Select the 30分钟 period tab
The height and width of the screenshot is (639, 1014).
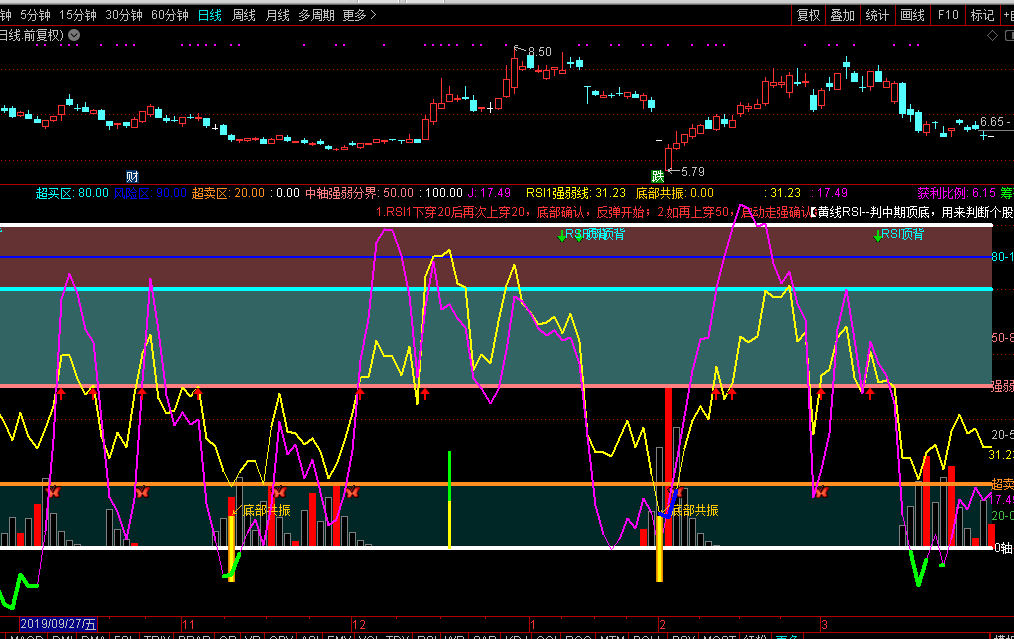coord(124,15)
